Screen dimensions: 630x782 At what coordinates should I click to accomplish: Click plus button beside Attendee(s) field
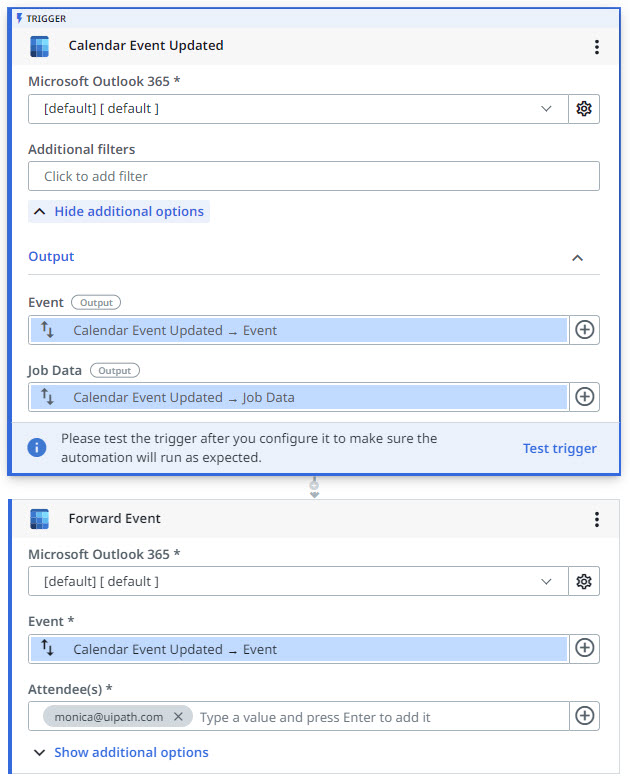pyautogui.click(x=584, y=716)
